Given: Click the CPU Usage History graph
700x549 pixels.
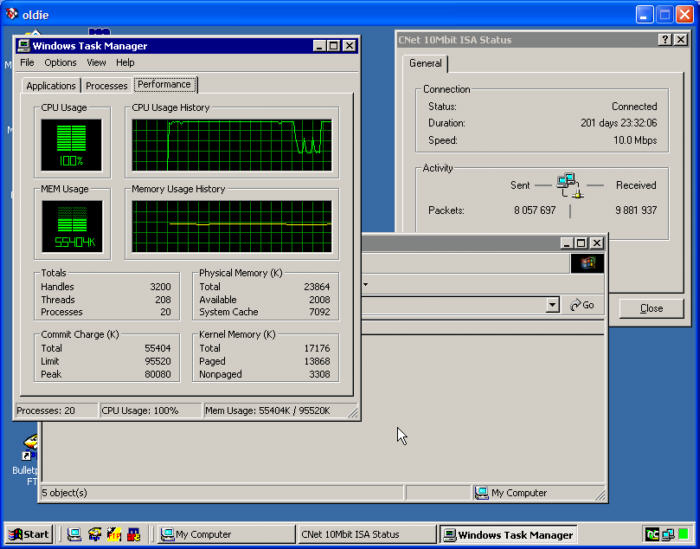Looking at the screenshot, I should pyautogui.click(x=232, y=145).
